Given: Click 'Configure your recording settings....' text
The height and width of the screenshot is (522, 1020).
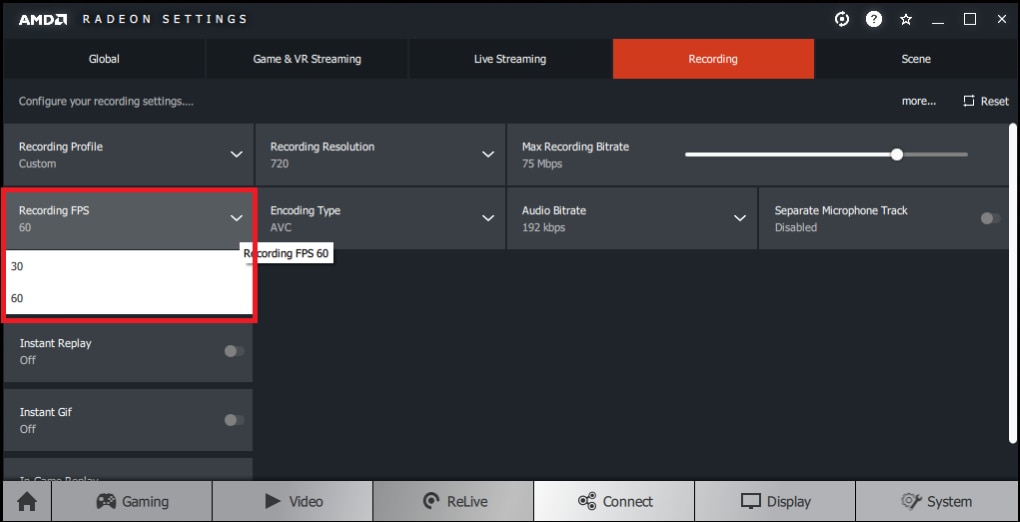Looking at the screenshot, I should coord(106,102).
